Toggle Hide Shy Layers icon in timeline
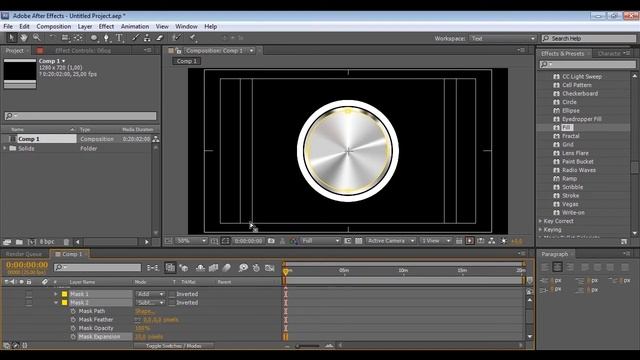640x360 pixels. [200, 268]
